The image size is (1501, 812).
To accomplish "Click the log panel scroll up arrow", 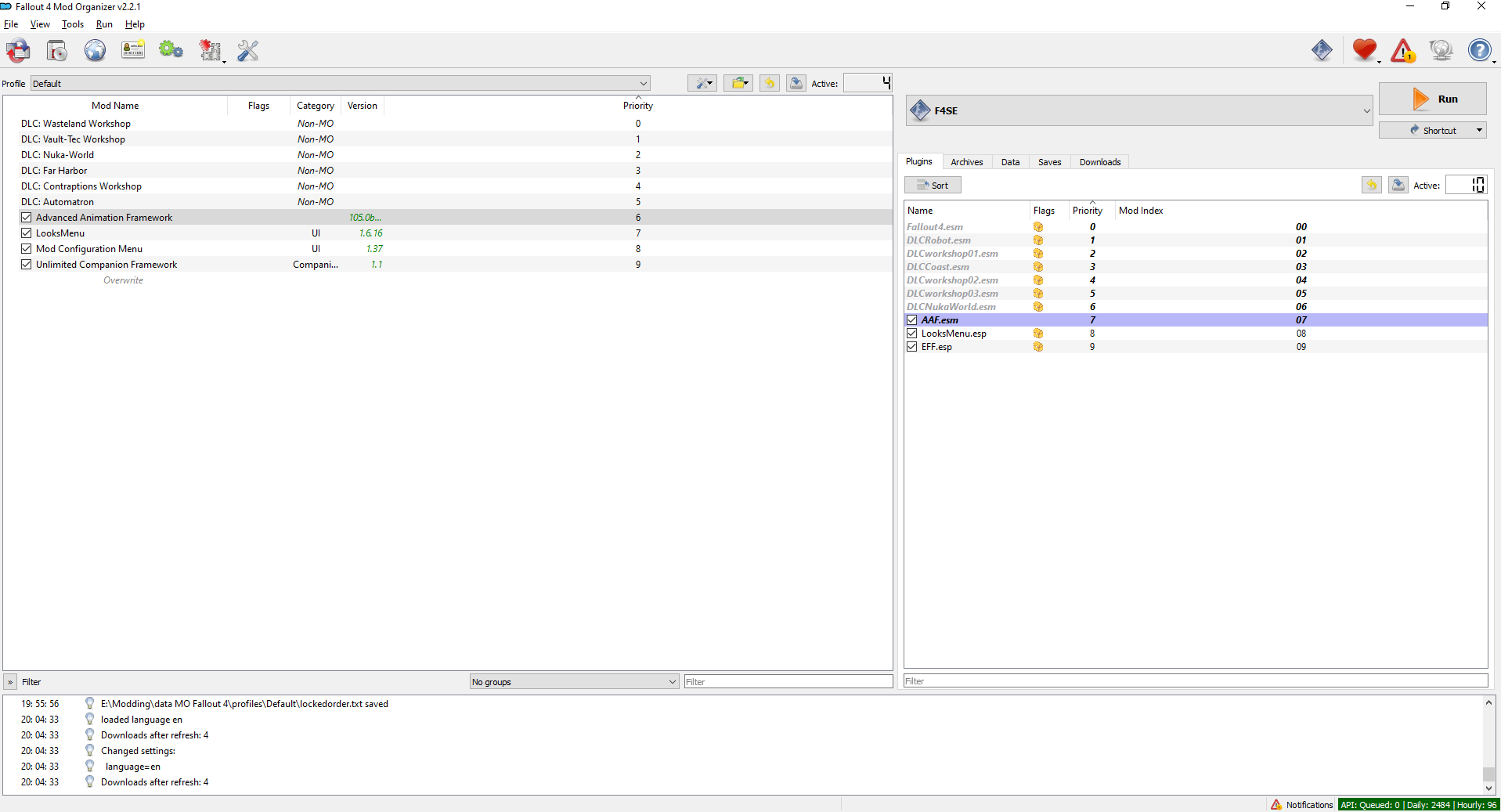I will pyautogui.click(x=1488, y=702).
